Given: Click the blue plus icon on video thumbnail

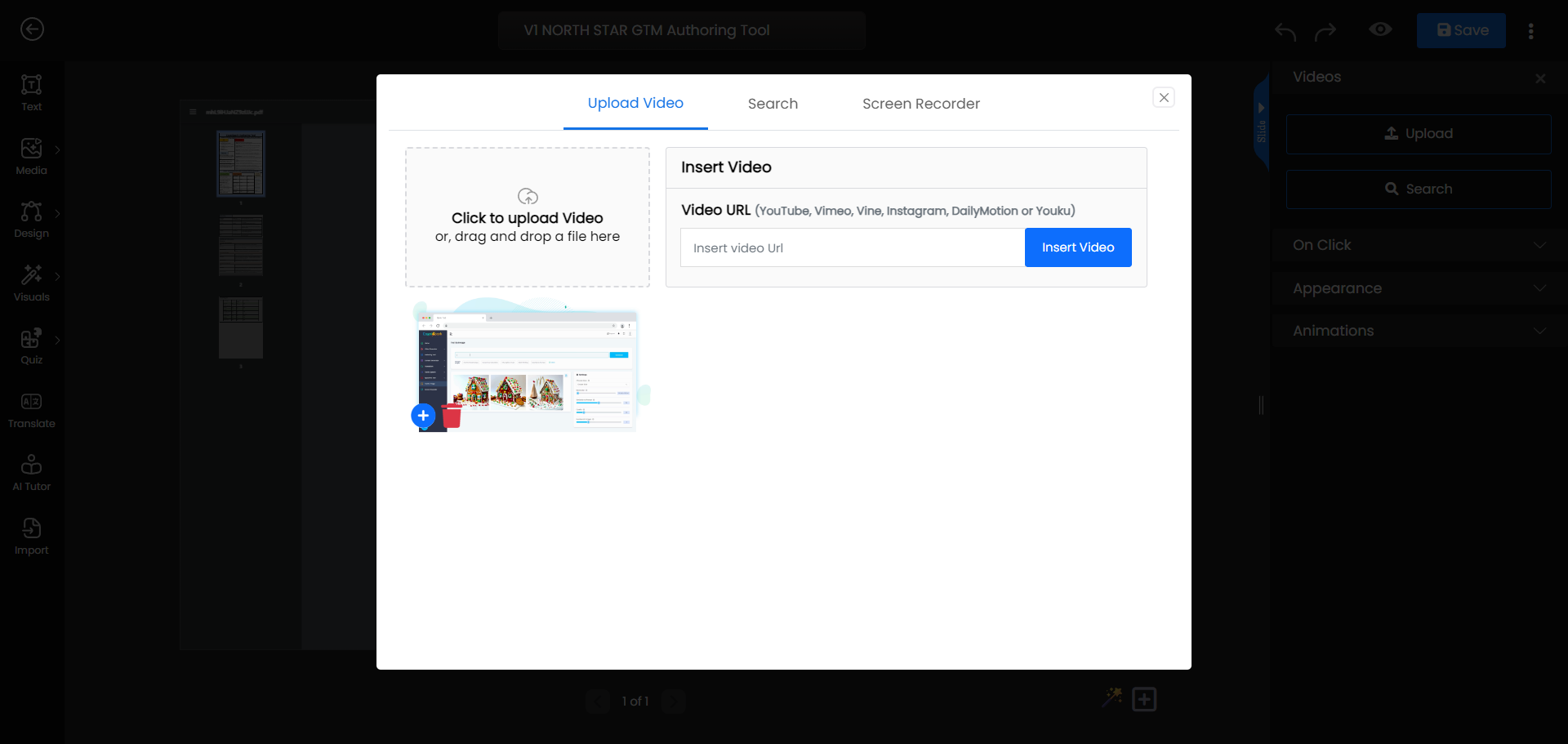Looking at the screenshot, I should (423, 416).
